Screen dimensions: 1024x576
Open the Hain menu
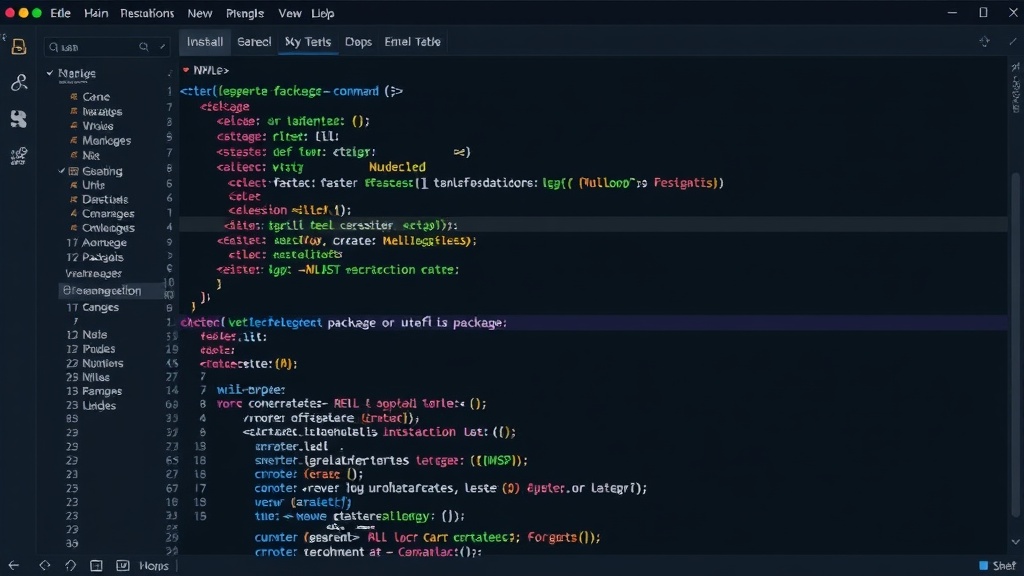(x=96, y=13)
